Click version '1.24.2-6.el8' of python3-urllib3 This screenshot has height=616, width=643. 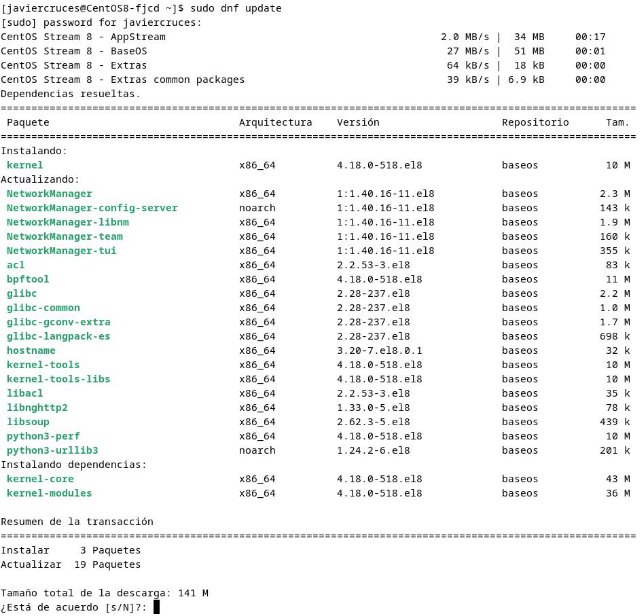(373, 450)
